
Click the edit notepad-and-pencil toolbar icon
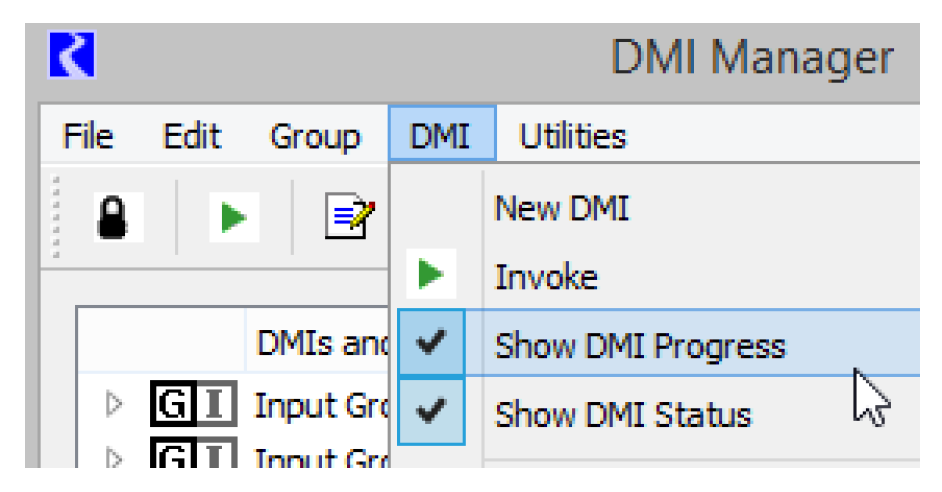pos(349,217)
